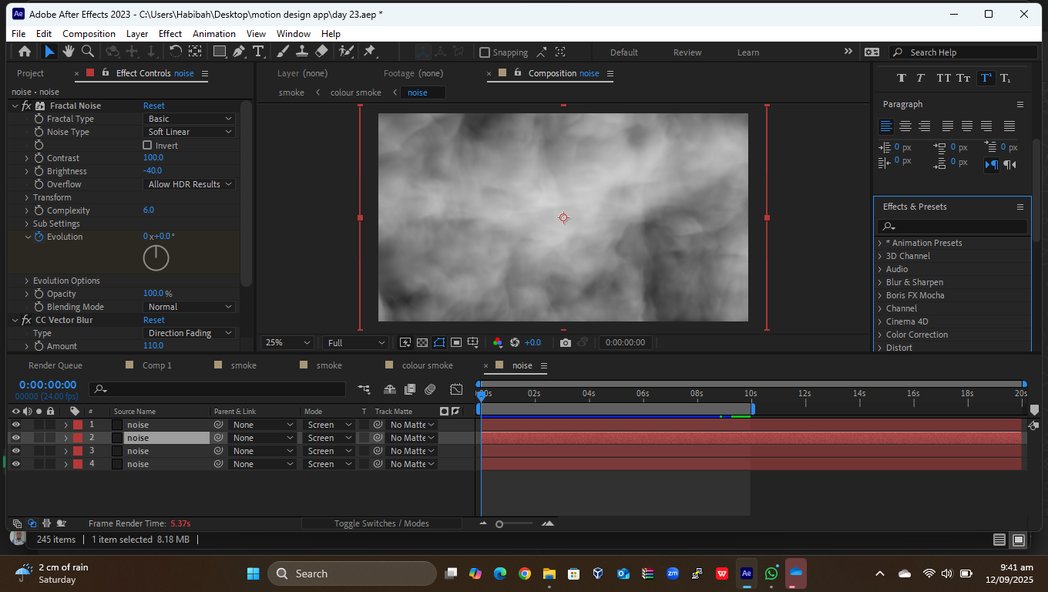Open the 25% magnification dropdown
1048x592 pixels.
(x=287, y=342)
